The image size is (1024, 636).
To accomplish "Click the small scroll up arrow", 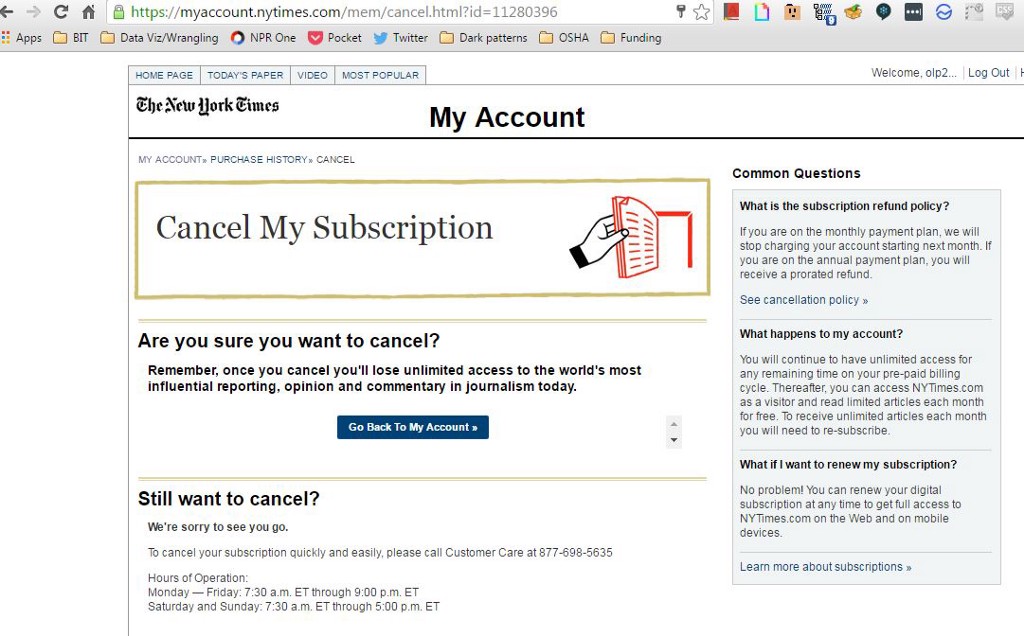I will coord(674,424).
